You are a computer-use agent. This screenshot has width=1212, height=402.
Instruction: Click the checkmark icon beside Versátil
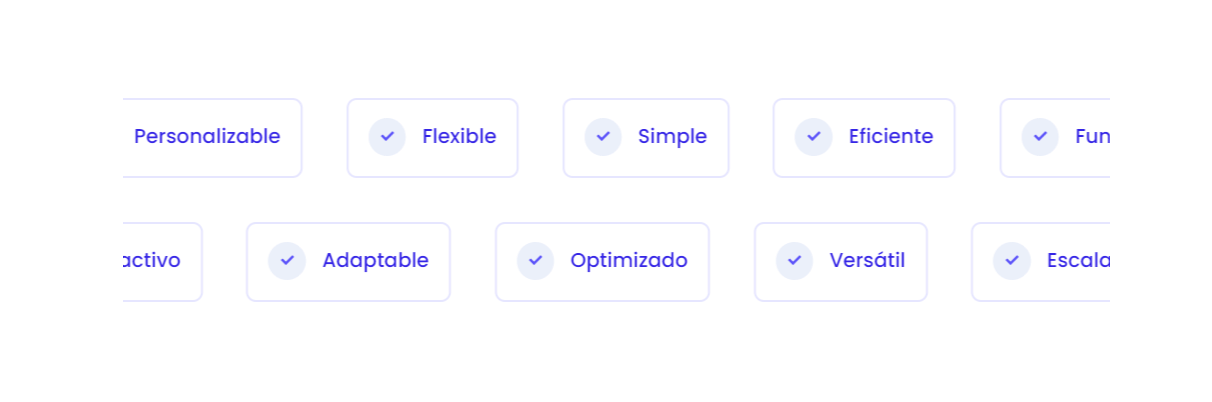coord(794,261)
